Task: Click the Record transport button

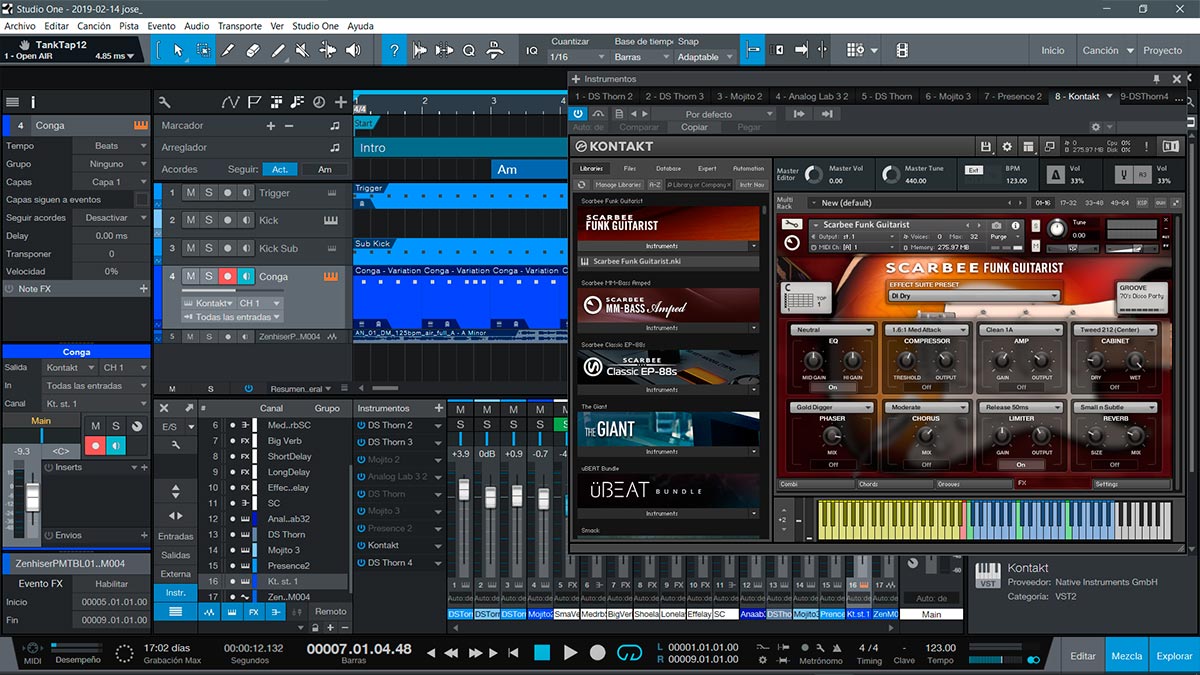Action: tap(597, 653)
